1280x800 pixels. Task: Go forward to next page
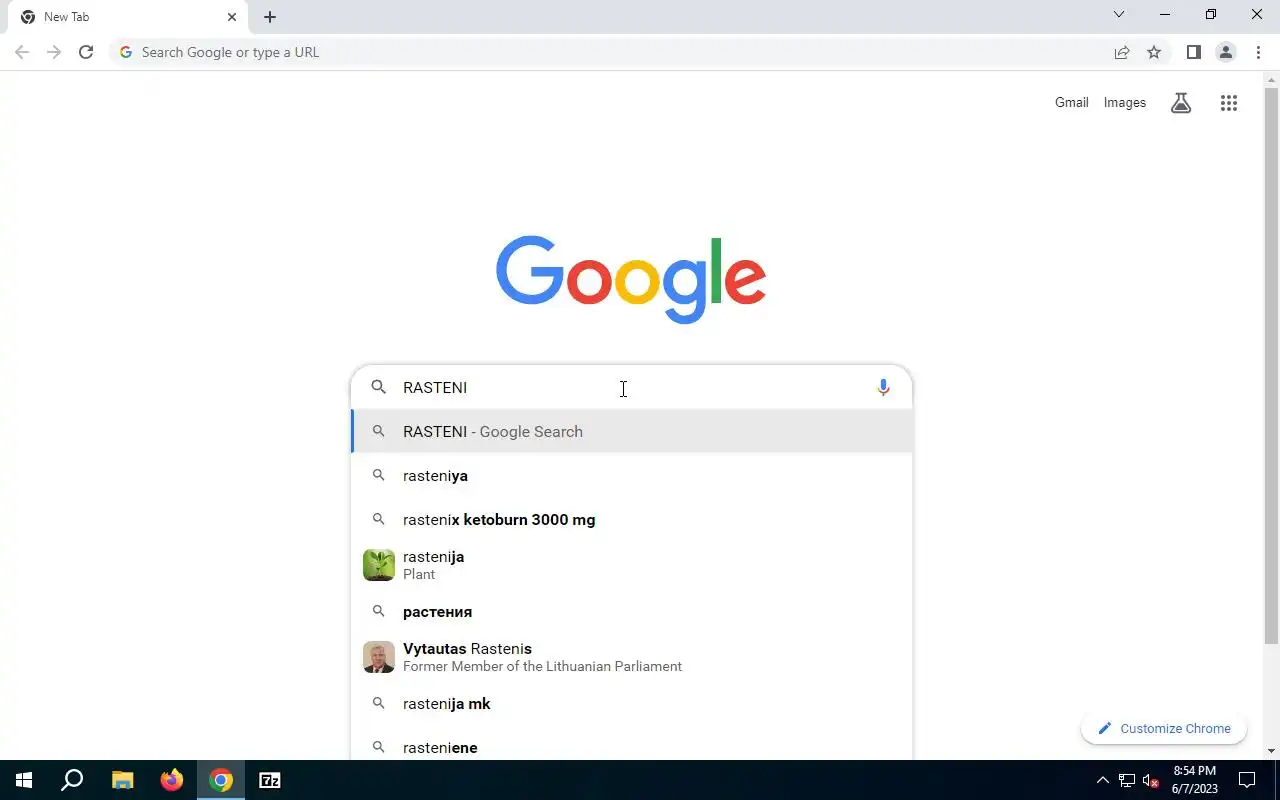click(54, 52)
